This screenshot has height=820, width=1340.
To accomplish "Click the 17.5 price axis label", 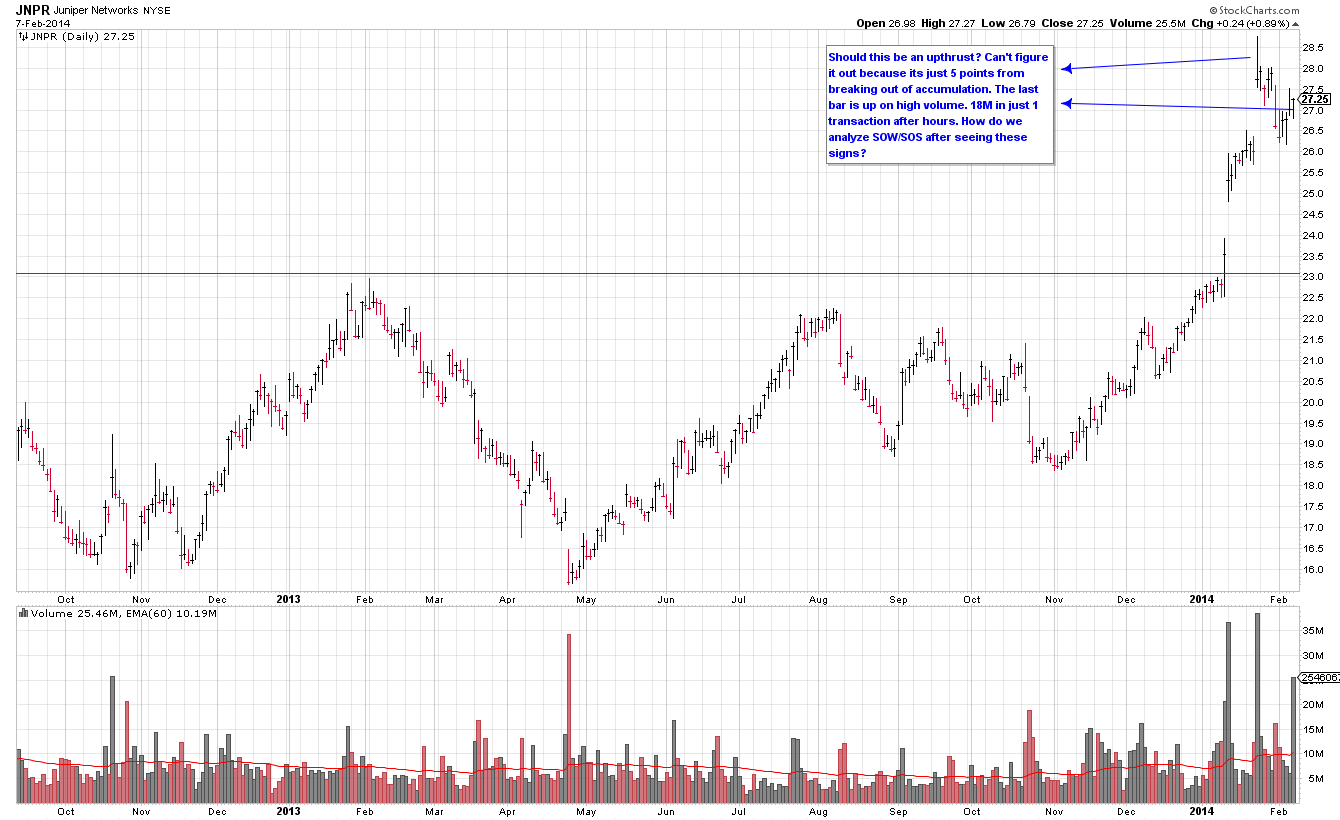I will point(1315,507).
